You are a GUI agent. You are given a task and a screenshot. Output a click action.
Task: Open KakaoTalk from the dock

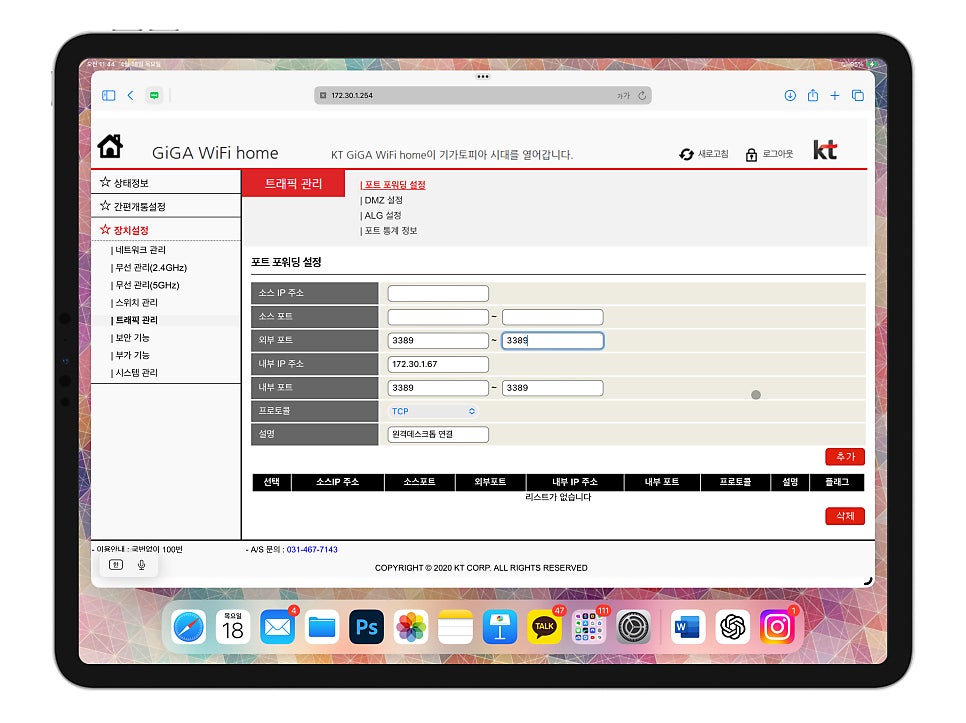[545, 628]
